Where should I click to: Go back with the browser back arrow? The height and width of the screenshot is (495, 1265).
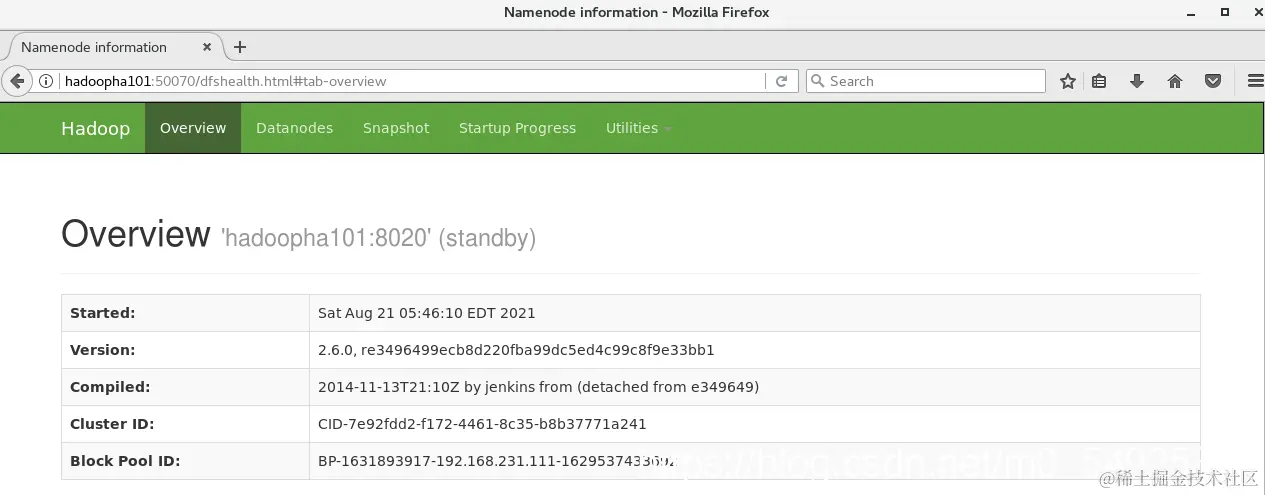pos(16,81)
